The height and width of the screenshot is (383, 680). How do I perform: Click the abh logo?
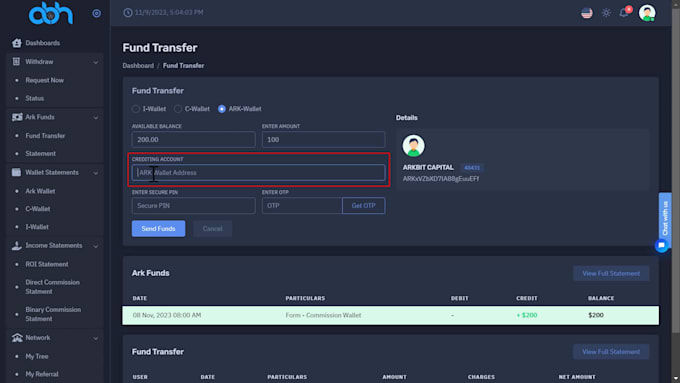tap(51, 13)
